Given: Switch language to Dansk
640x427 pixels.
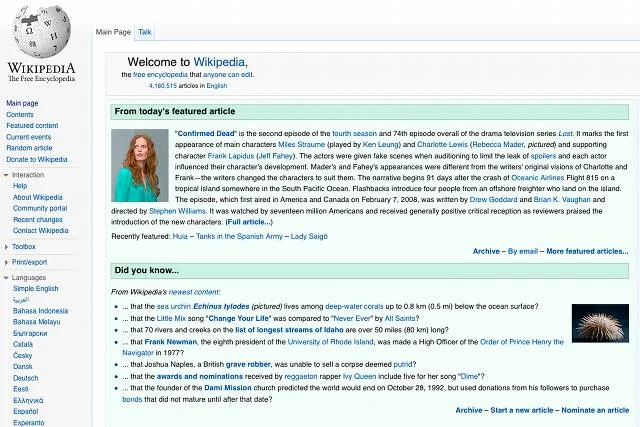Looking at the screenshot, I should pos(22,367).
